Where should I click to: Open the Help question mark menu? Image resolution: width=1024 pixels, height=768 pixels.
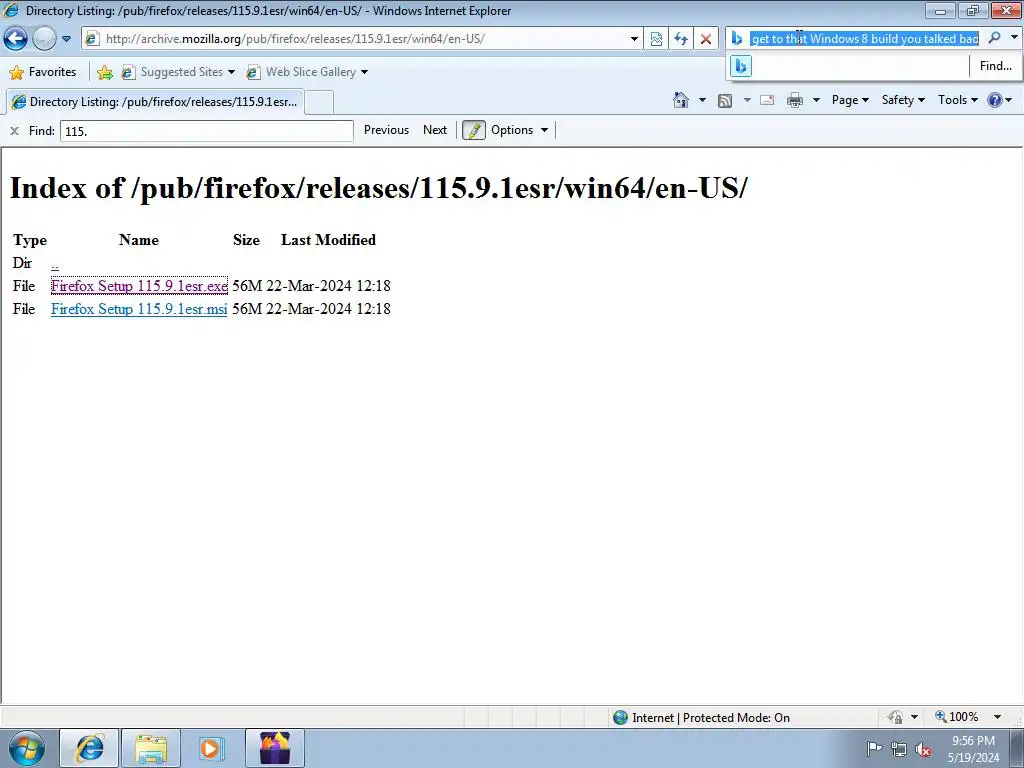pyautogui.click(x=999, y=100)
